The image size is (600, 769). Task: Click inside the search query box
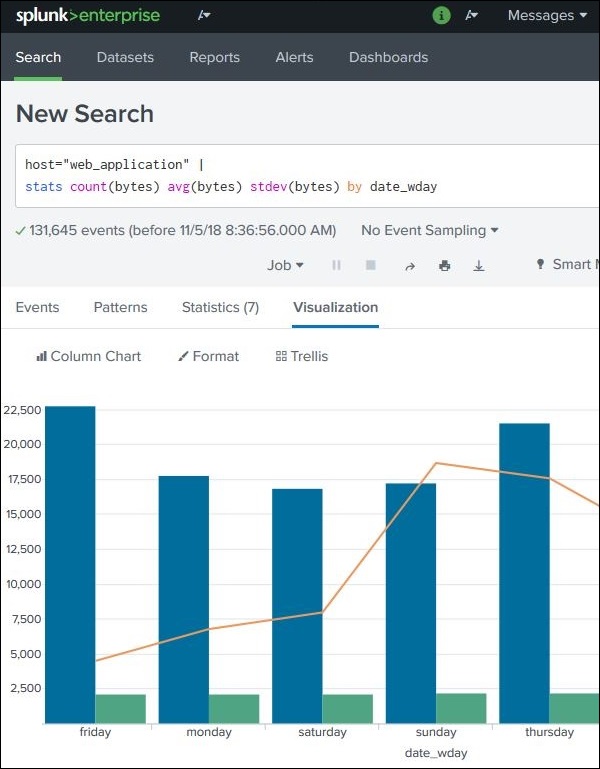300,175
